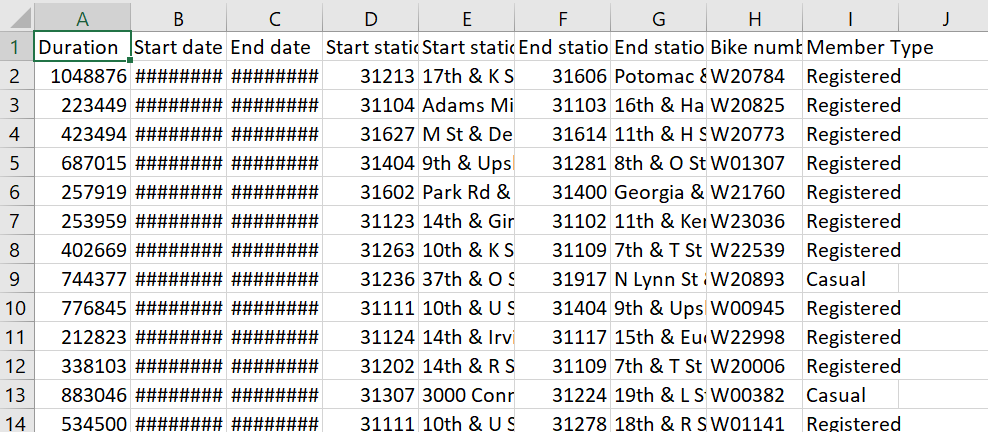Select column A header

pos(82,16)
